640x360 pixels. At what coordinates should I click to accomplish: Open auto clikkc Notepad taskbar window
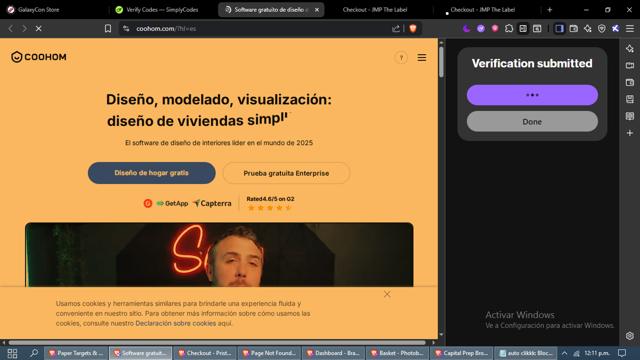[x=527, y=353]
